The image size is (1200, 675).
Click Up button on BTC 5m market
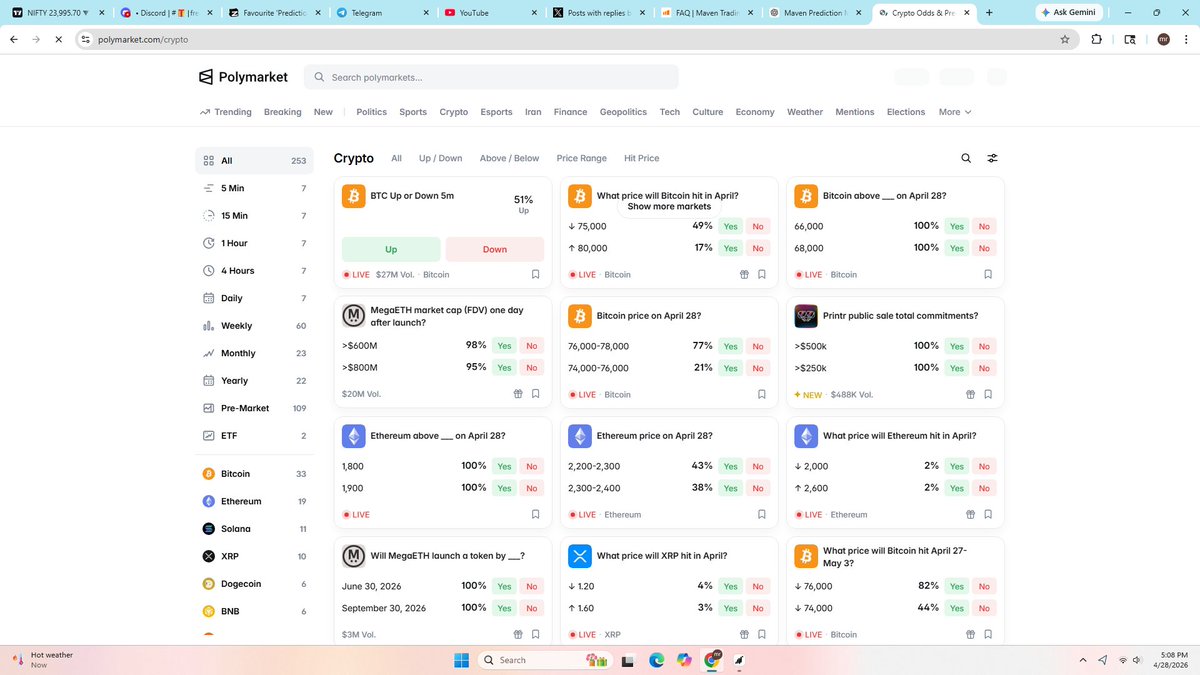391,249
